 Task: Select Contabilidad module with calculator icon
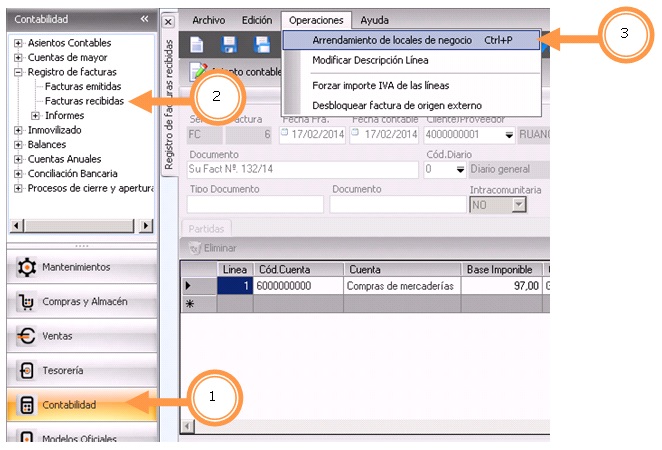24,405
